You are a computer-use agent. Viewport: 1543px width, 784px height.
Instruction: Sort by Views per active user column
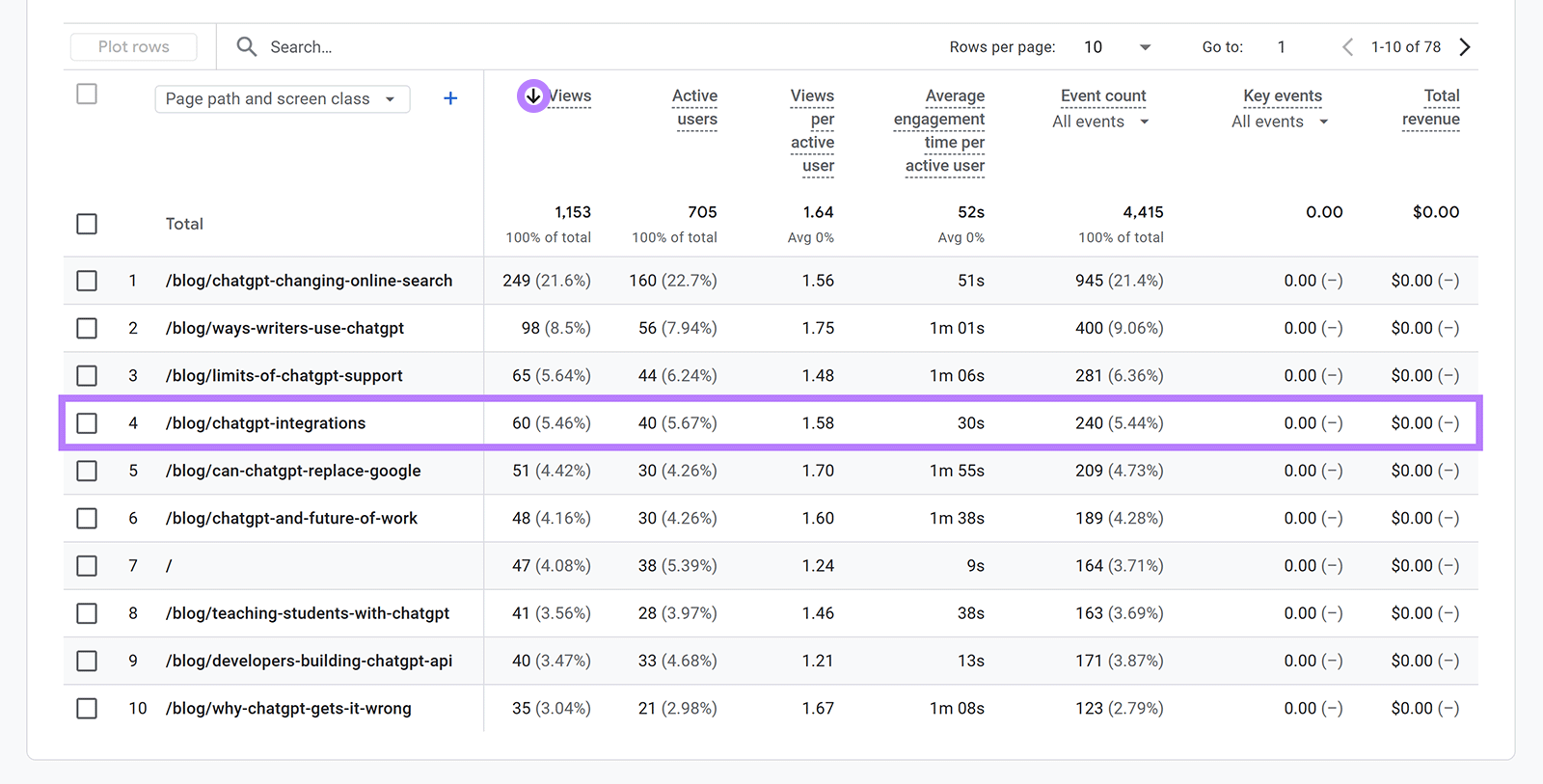pyautogui.click(x=813, y=130)
